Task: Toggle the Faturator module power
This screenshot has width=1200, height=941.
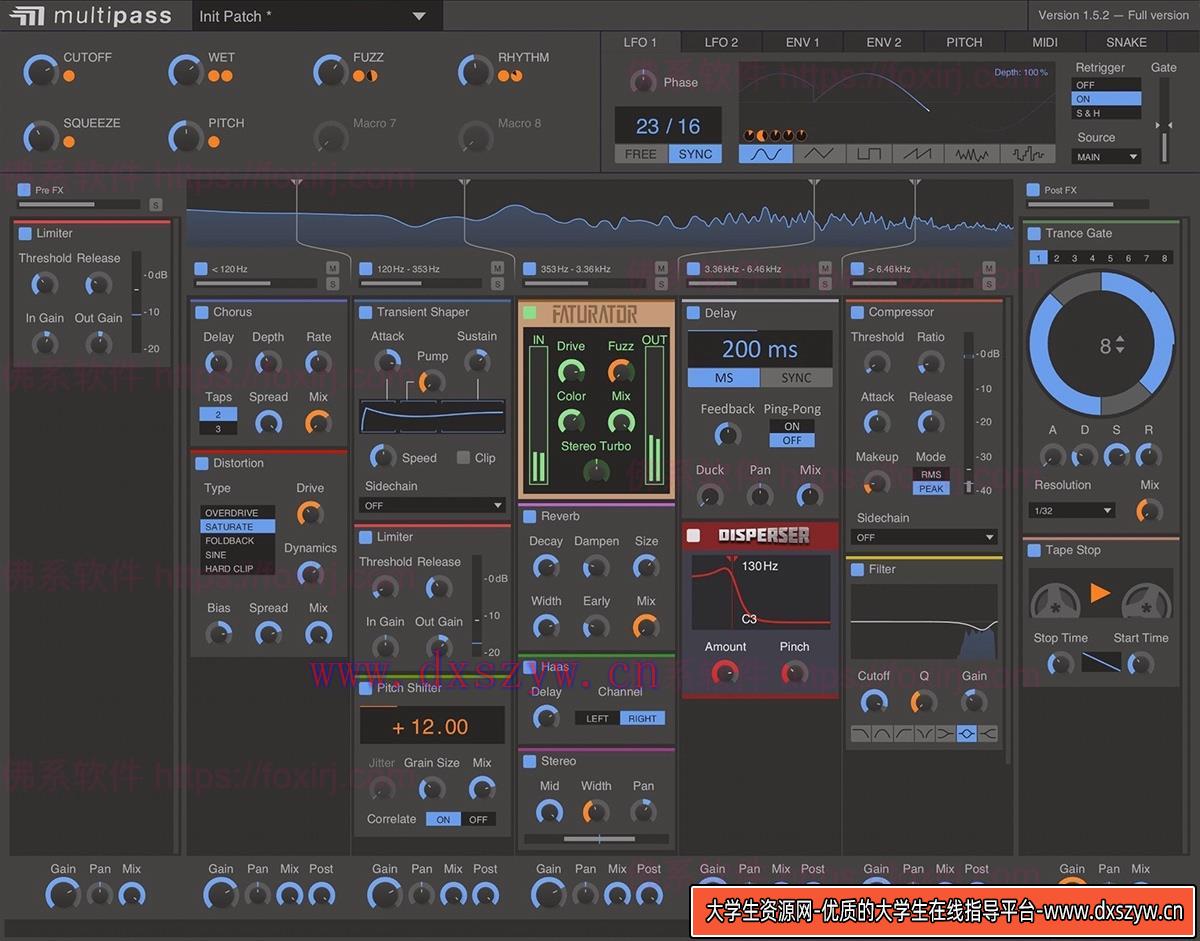Action: point(530,312)
